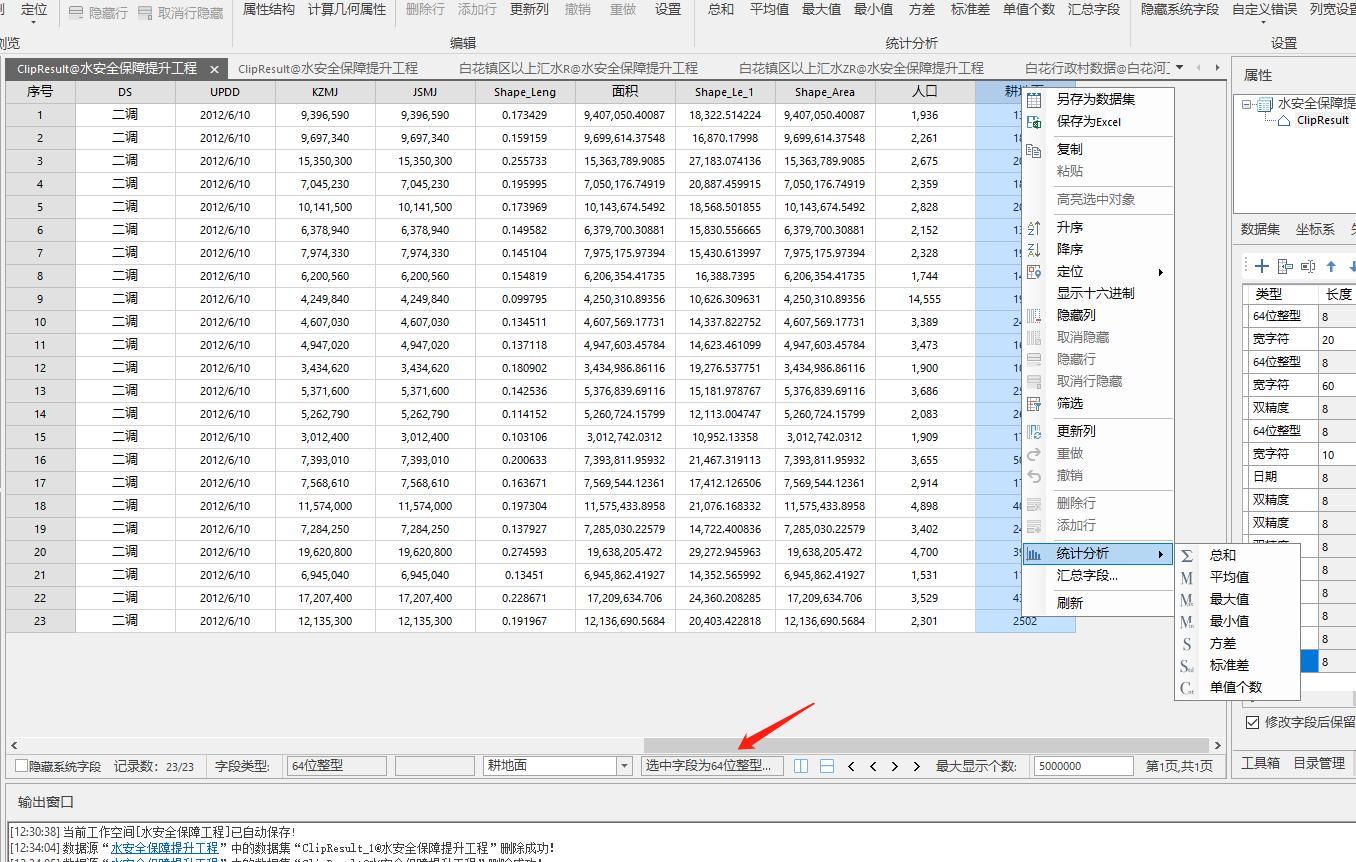Viewport: 1356px width, 862px height.
Task: Click the rename field icon
Action: point(1308,266)
